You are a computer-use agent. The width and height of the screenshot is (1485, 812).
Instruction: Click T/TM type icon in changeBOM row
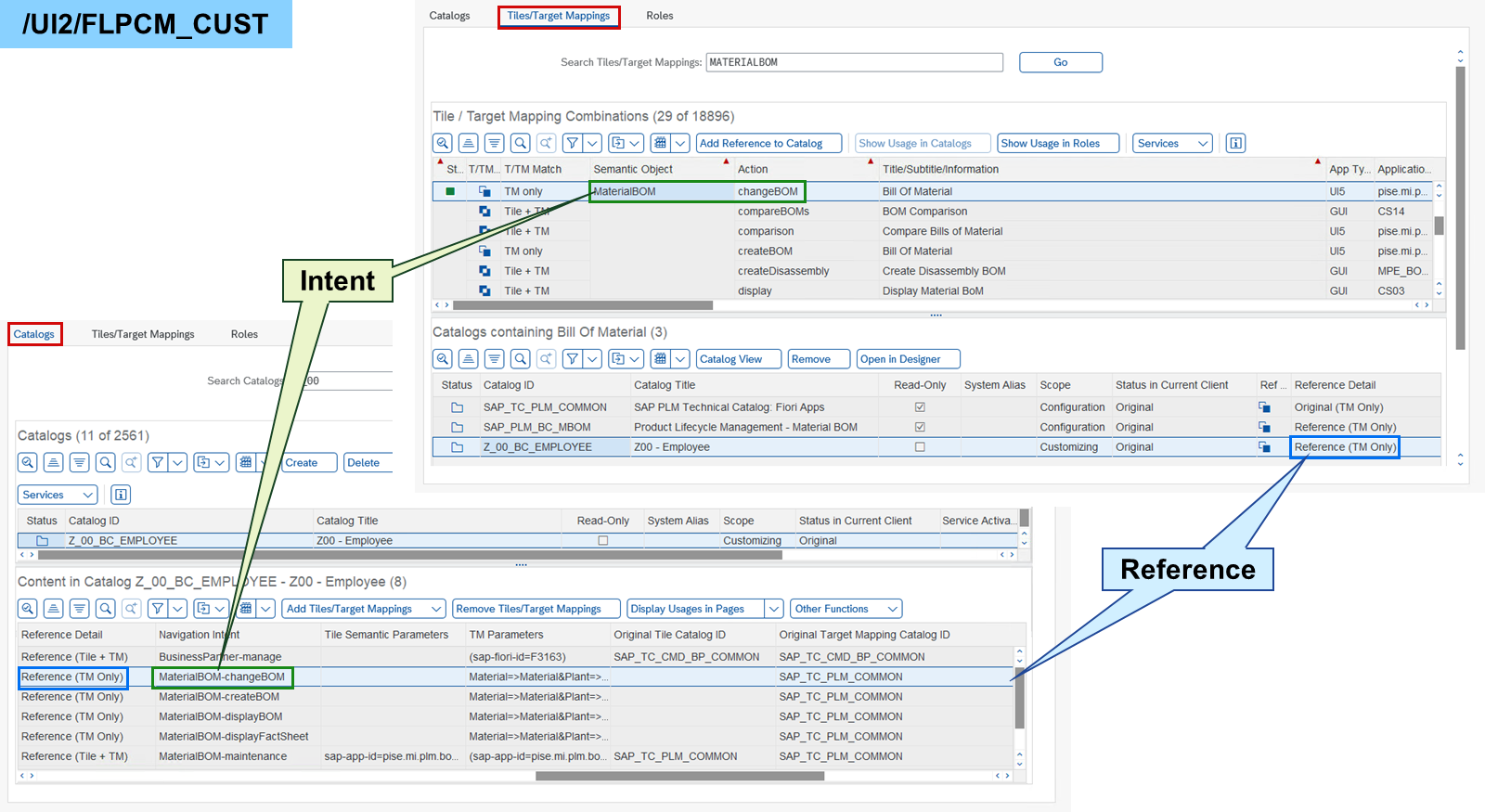click(x=484, y=191)
